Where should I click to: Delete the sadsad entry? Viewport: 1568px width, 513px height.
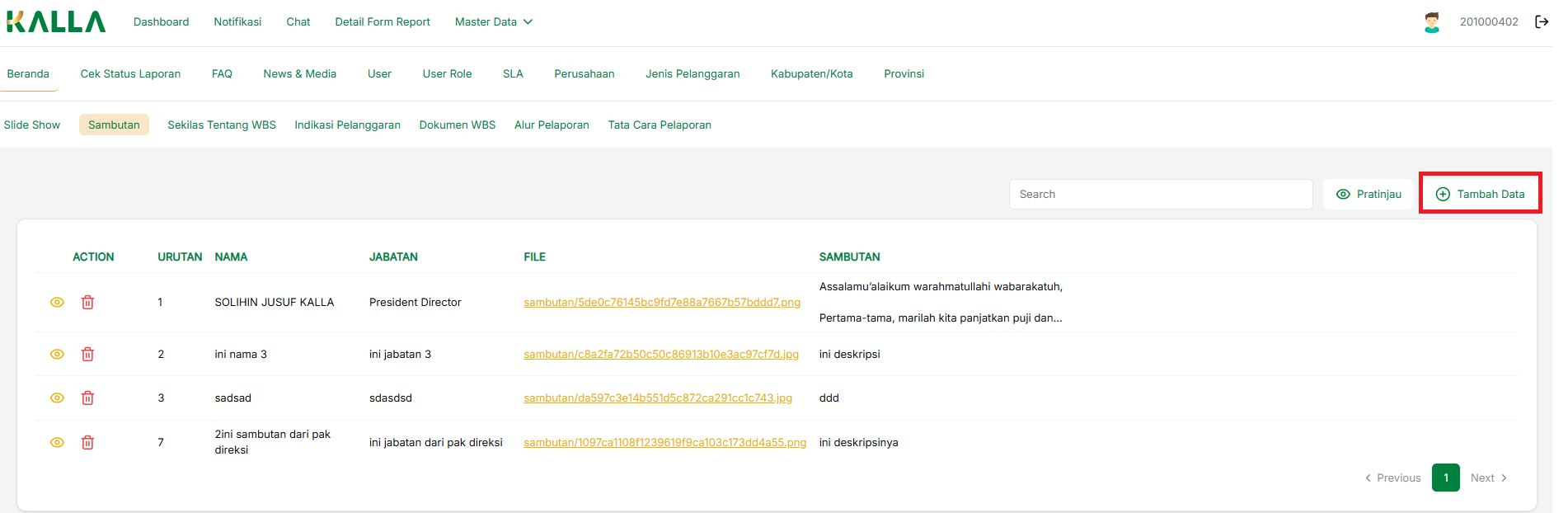click(x=87, y=398)
